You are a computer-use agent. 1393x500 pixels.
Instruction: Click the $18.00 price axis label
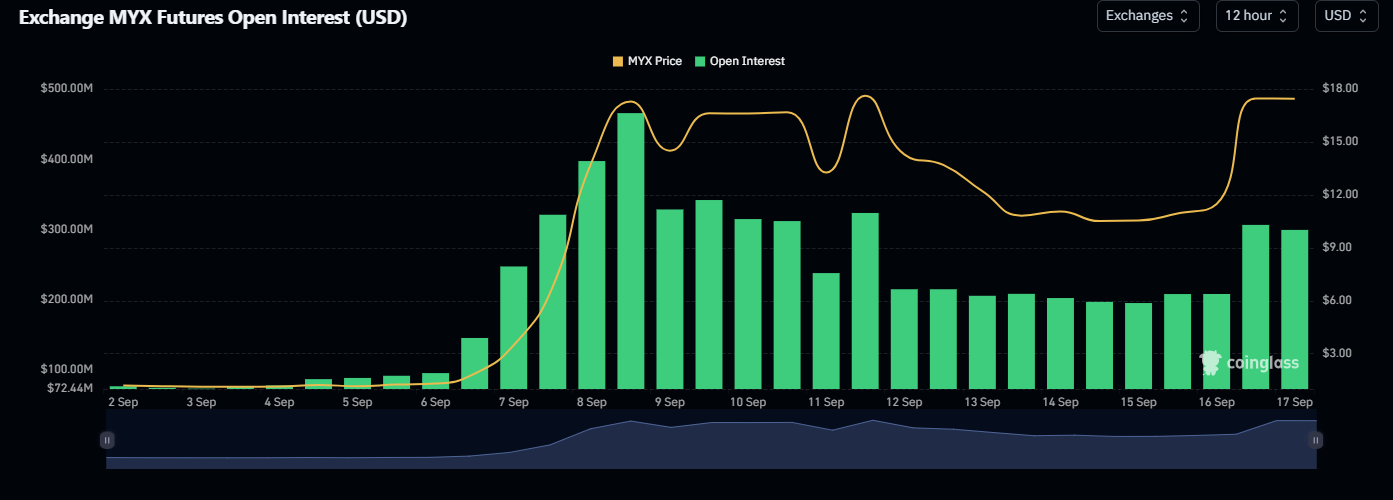(x=1340, y=89)
